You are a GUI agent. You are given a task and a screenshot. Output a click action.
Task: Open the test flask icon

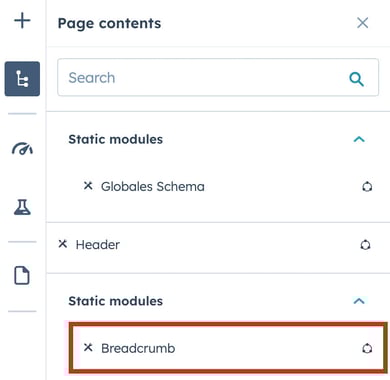tap(22, 207)
